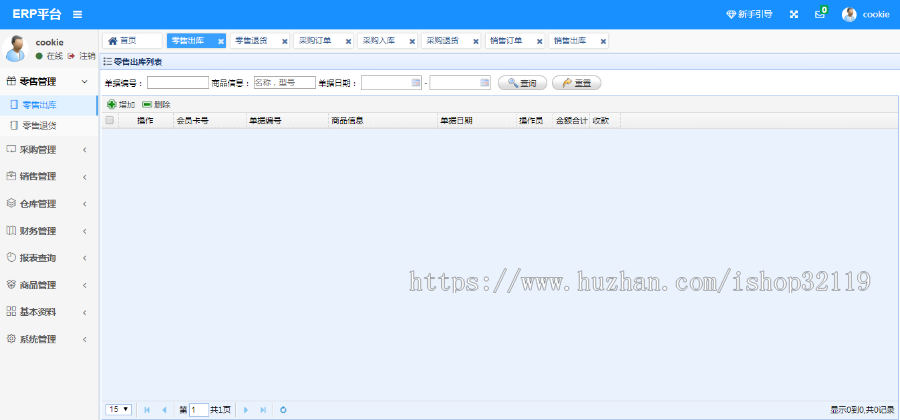Go to next page in pager
This screenshot has width=900, height=420.
pos(246,410)
